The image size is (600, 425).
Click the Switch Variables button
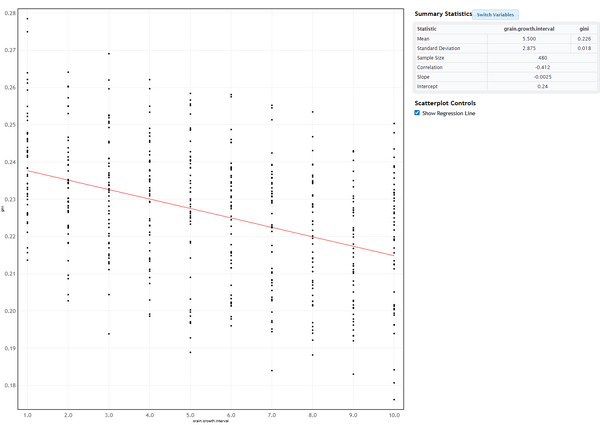point(497,14)
